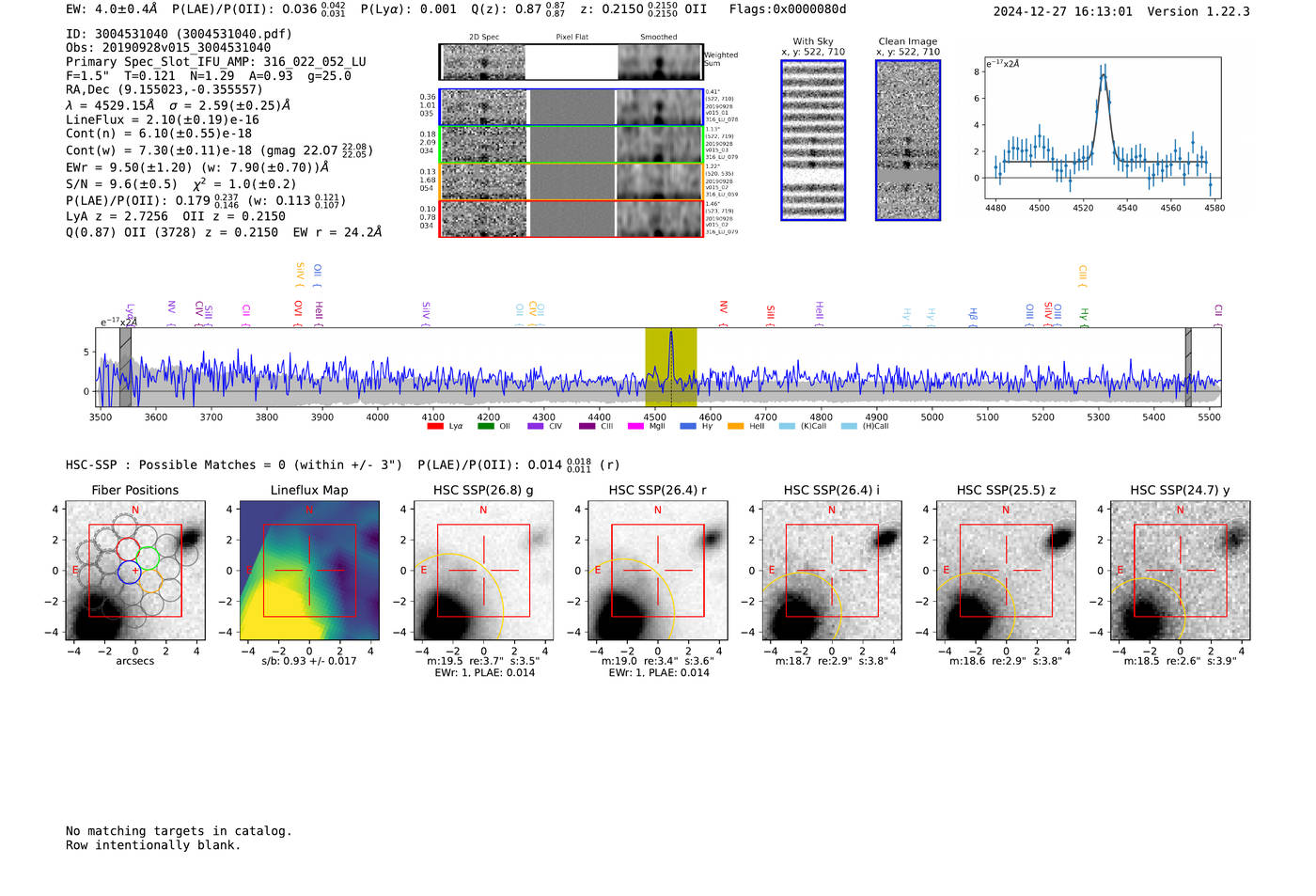Select the green-bordered 2D fiber spectrum row
Screen dimensions: 1316x896
point(571,145)
